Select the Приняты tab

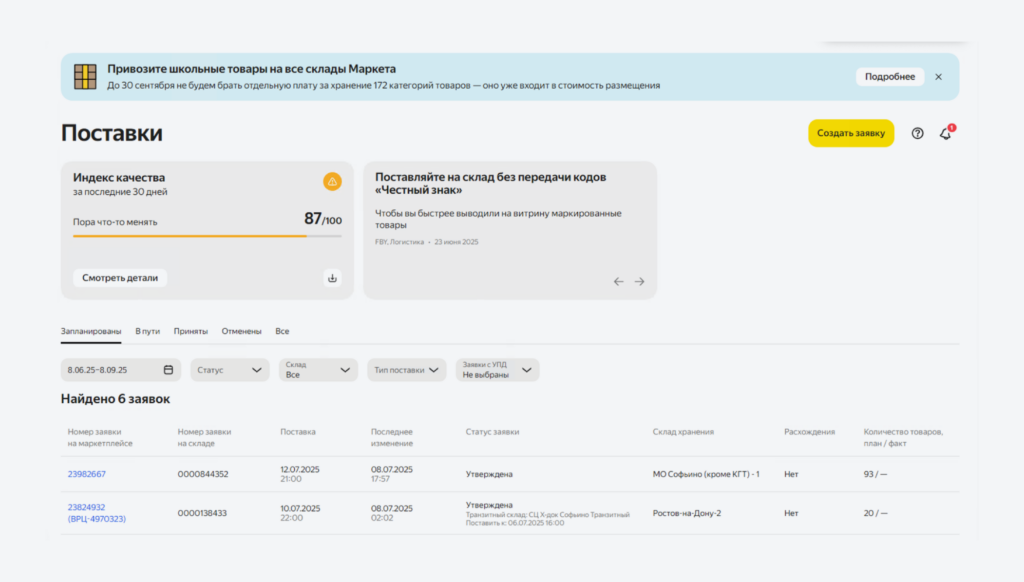click(190, 331)
